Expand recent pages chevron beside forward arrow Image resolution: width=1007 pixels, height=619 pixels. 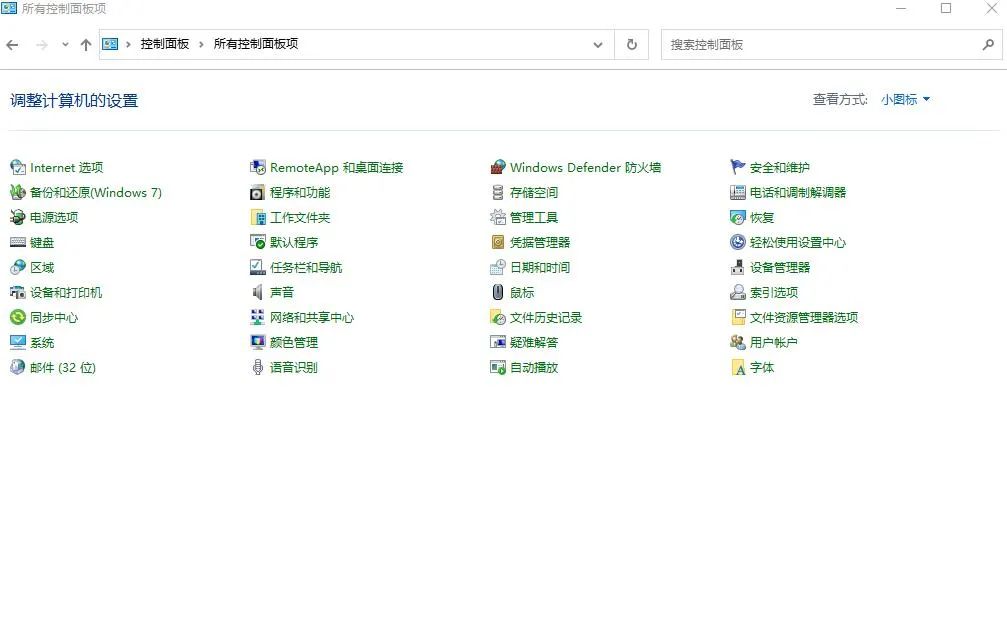[64, 45]
